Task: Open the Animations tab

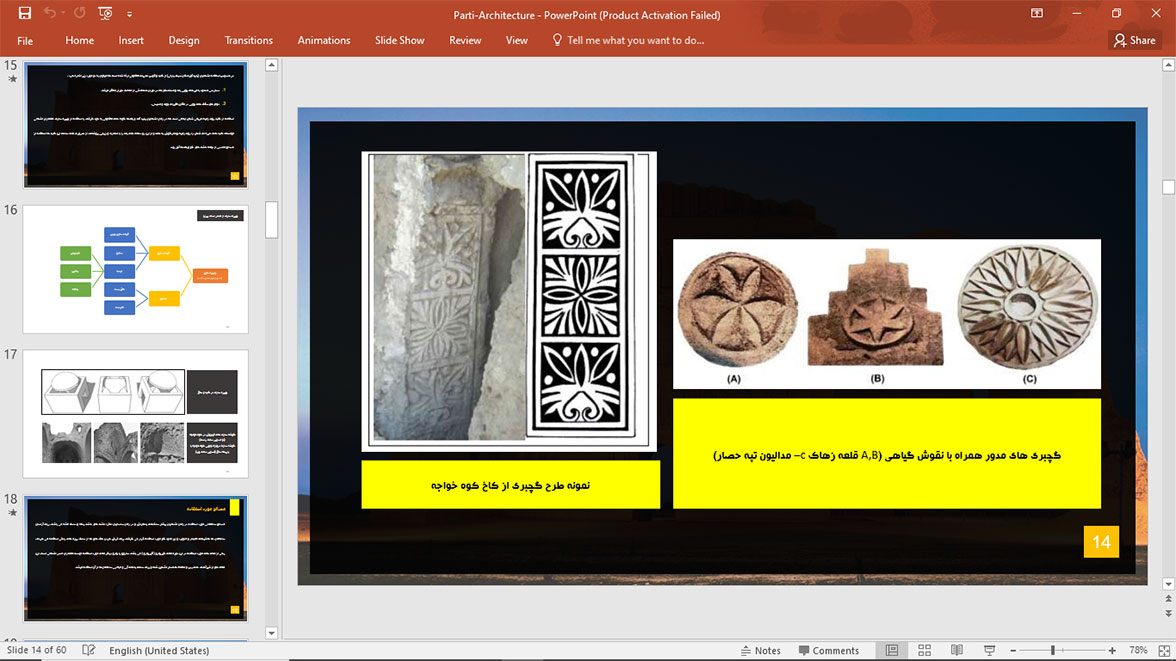Action: pyautogui.click(x=324, y=41)
